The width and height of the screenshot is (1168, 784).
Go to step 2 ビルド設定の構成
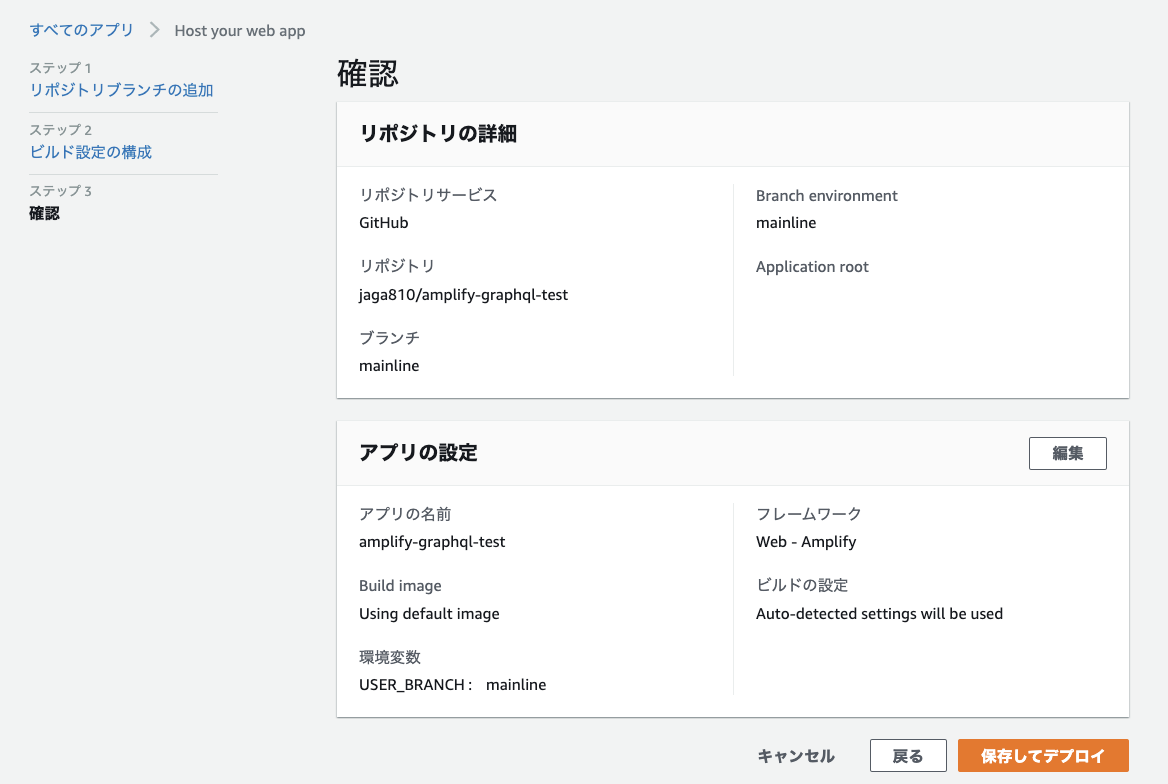[91, 152]
